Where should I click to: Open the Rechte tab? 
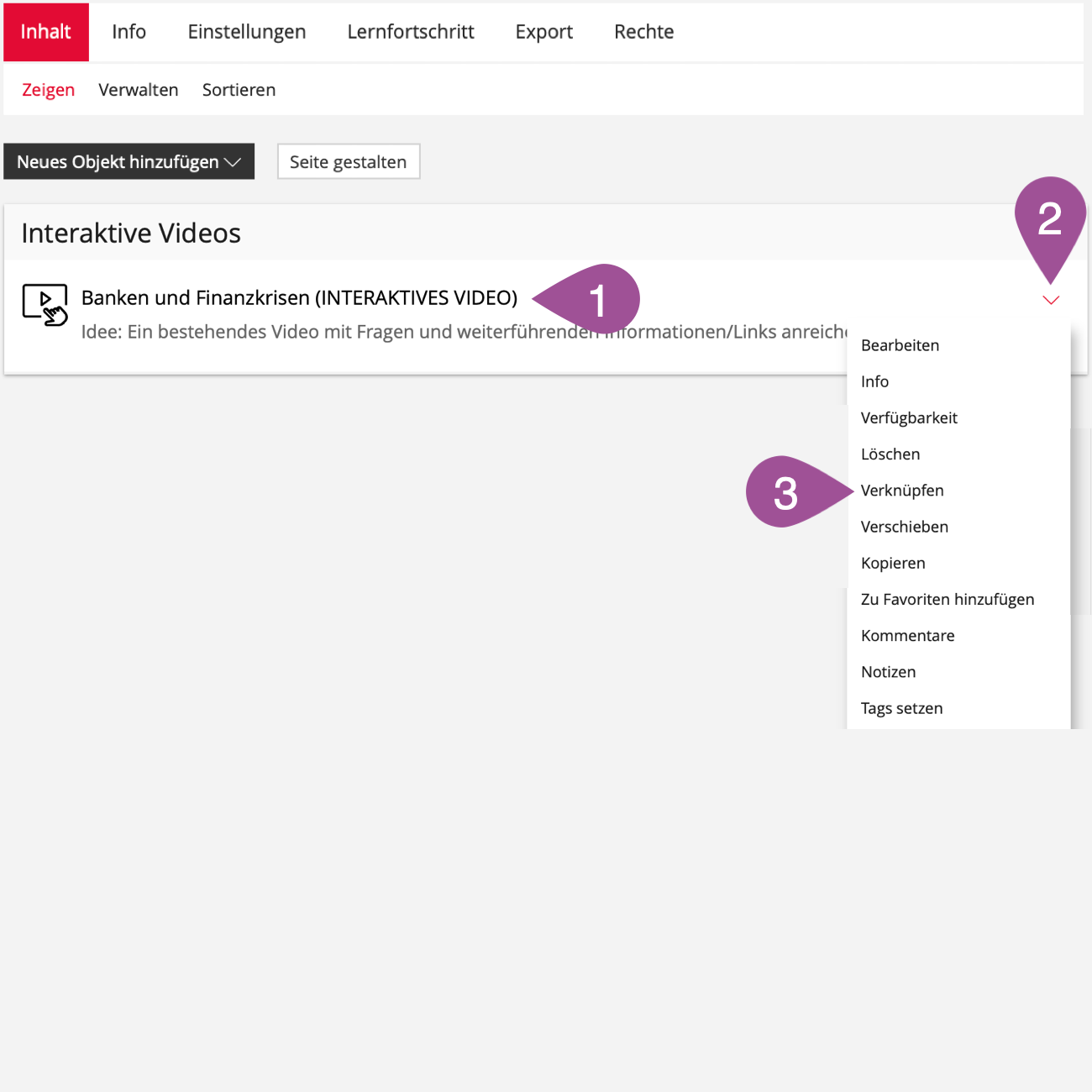(x=643, y=32)
